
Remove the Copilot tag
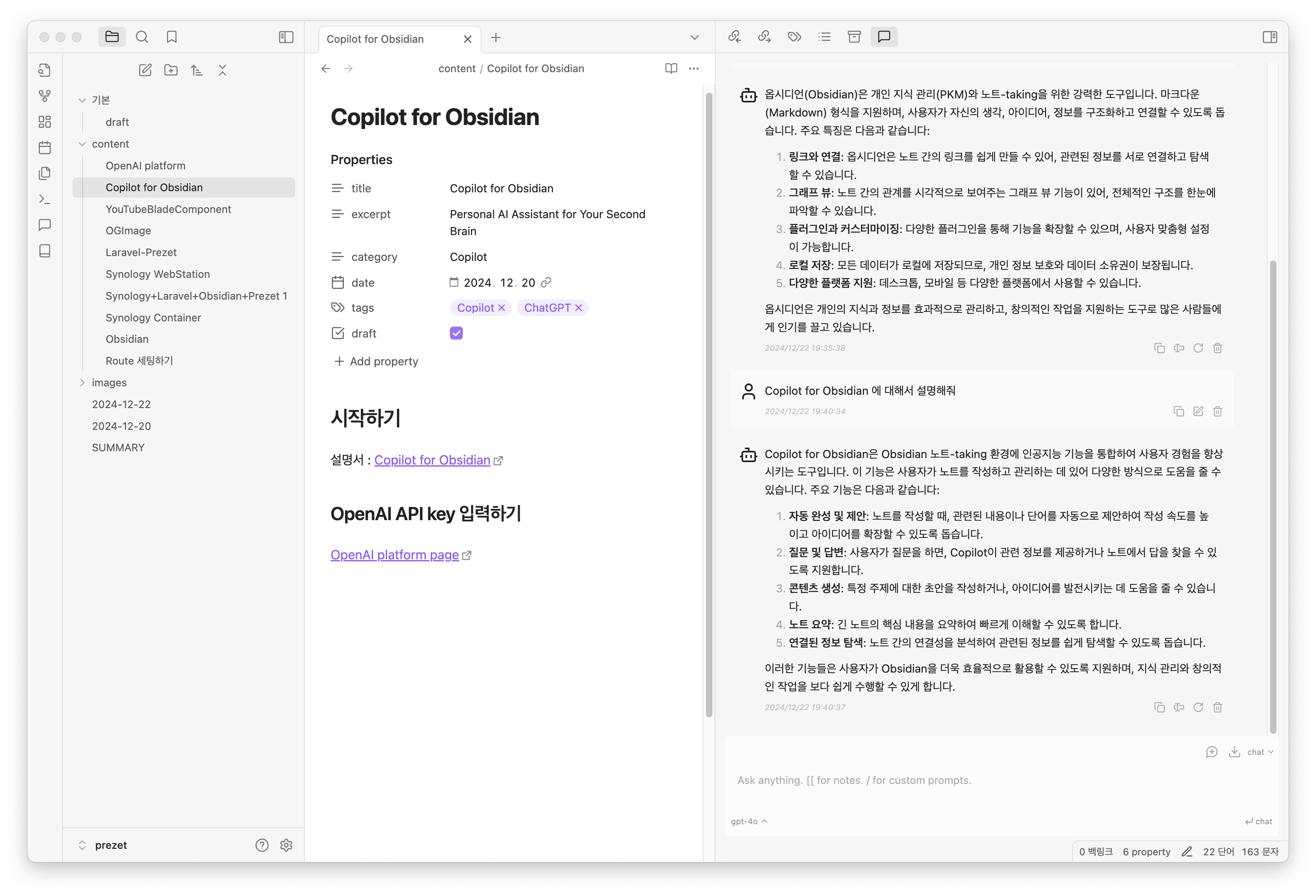coord(501,308)
